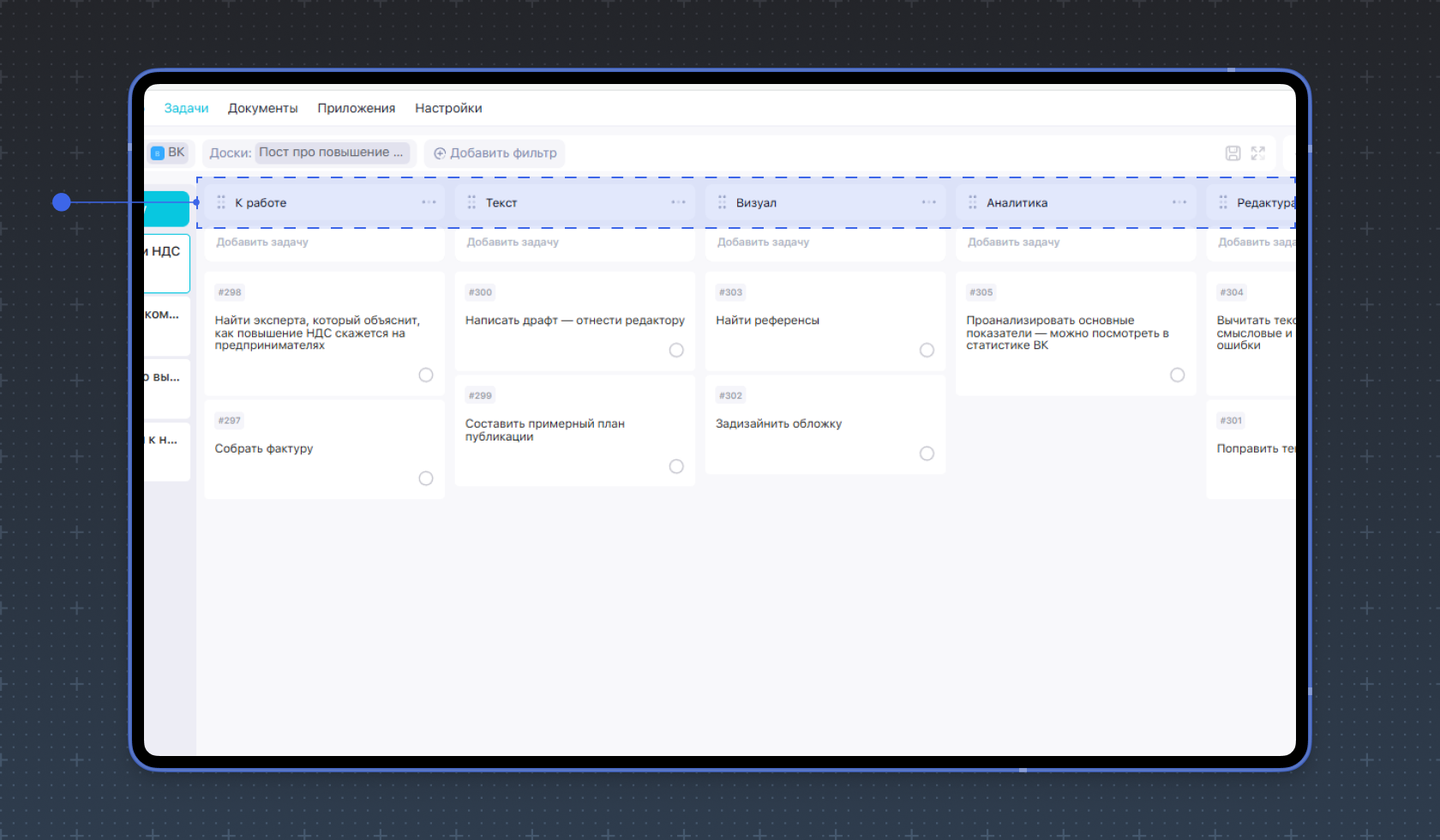Click task ID tag #301
The height and width of the screenshot is (840, 1440).
point(1232,421)
